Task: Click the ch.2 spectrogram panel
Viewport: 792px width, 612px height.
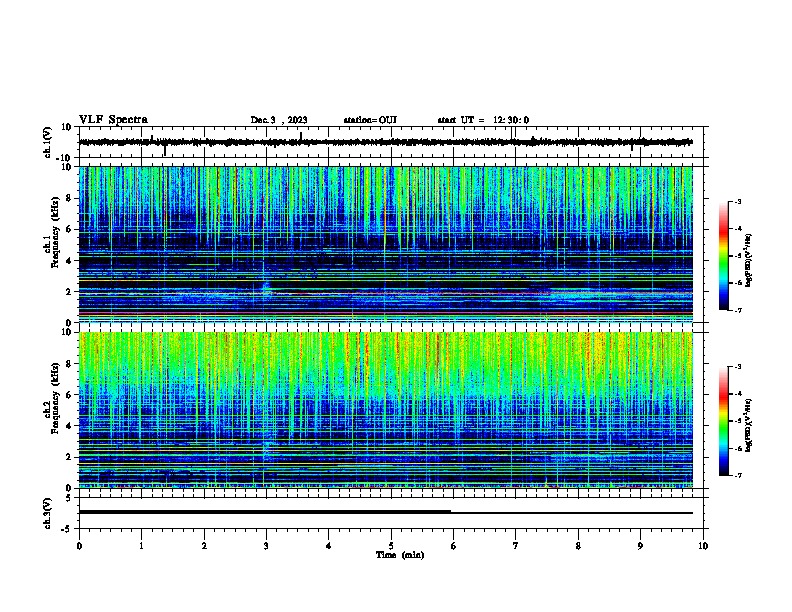Action: [x=385, y=410]
